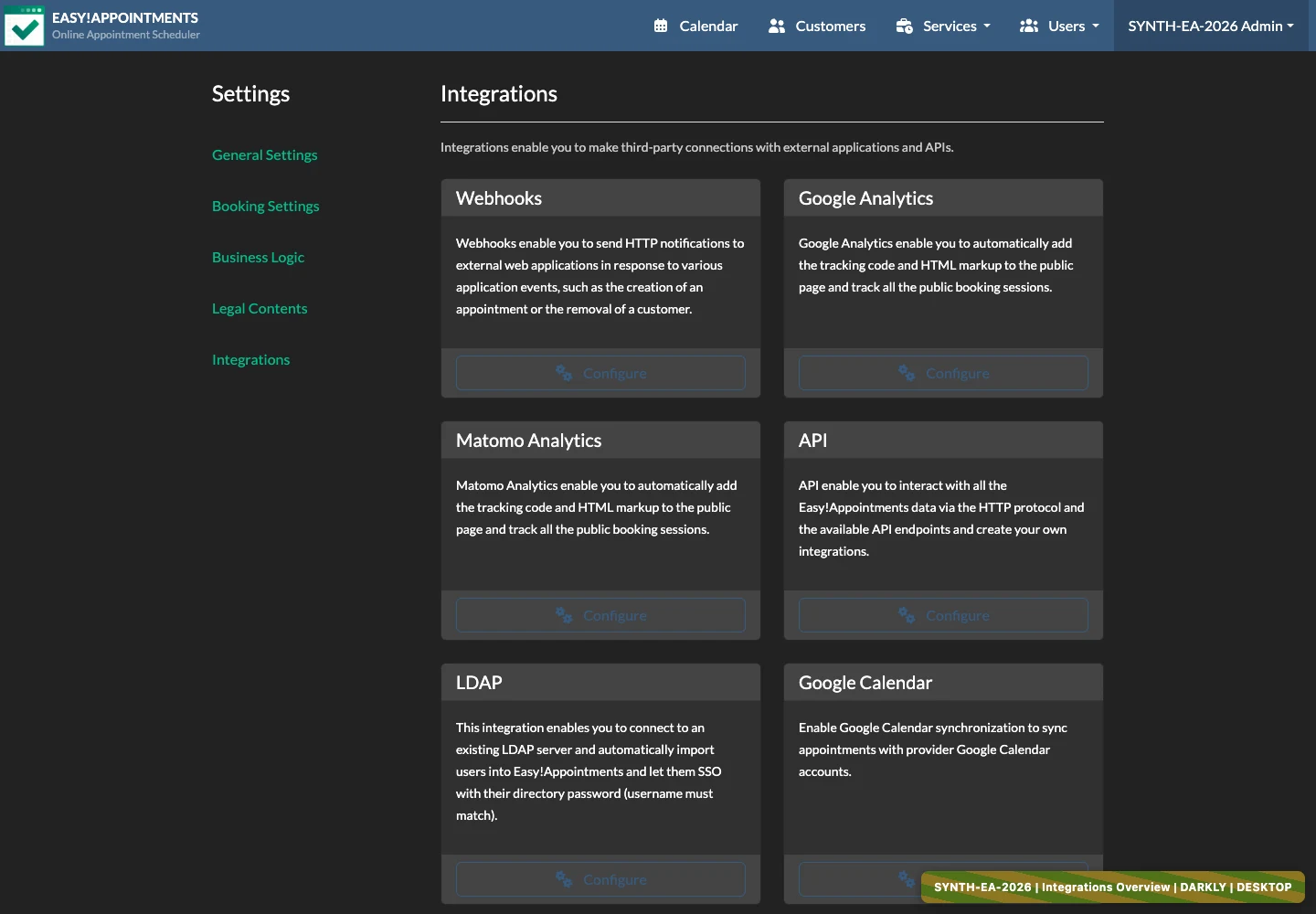The height and width of the screenshot is (914, 1316).
Task: Configure the Google Analytics integration
Action: pyautogui.click(x=943, y=373)
